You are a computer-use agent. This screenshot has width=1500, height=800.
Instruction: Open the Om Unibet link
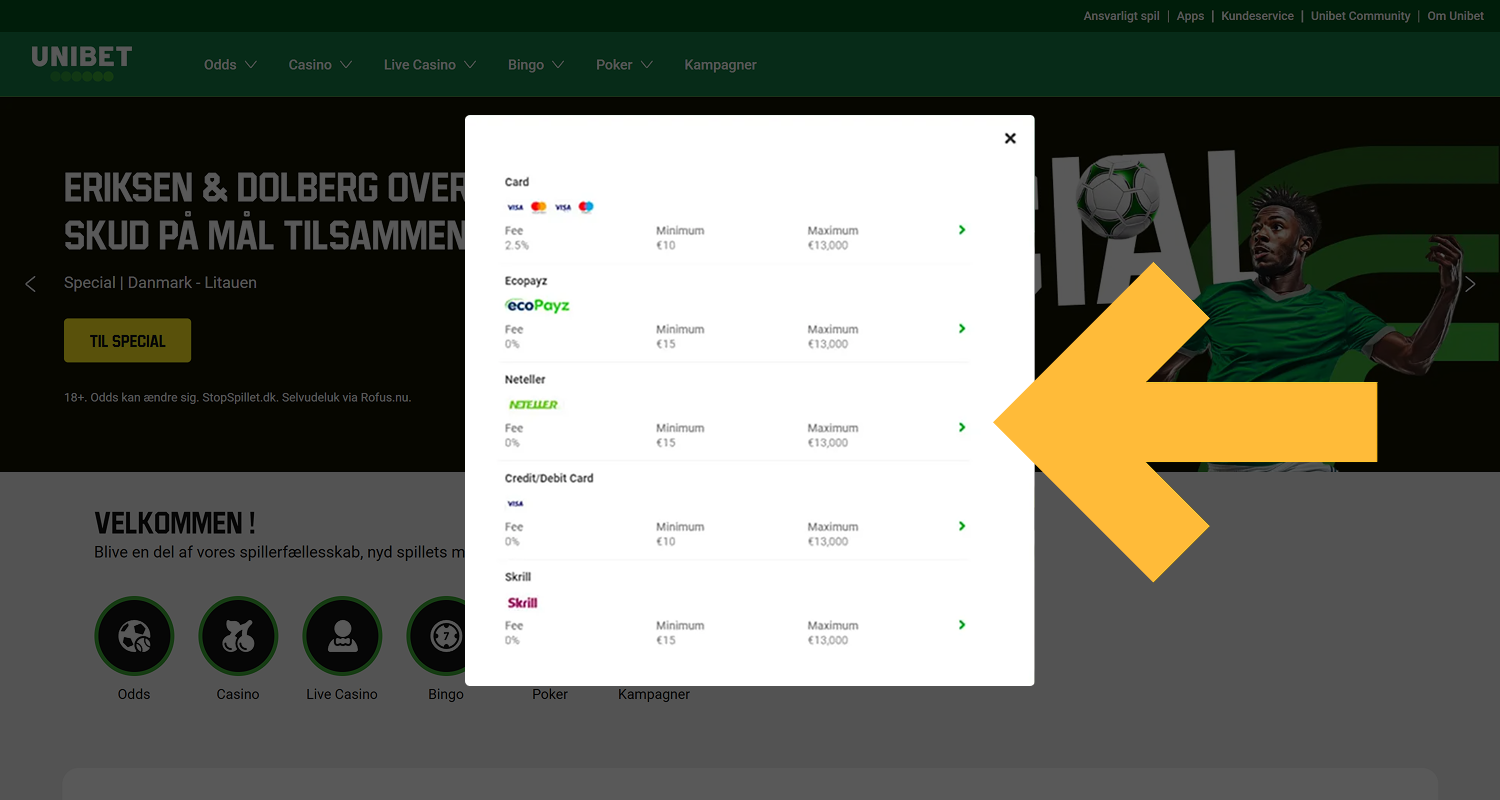pos(1455,16)
